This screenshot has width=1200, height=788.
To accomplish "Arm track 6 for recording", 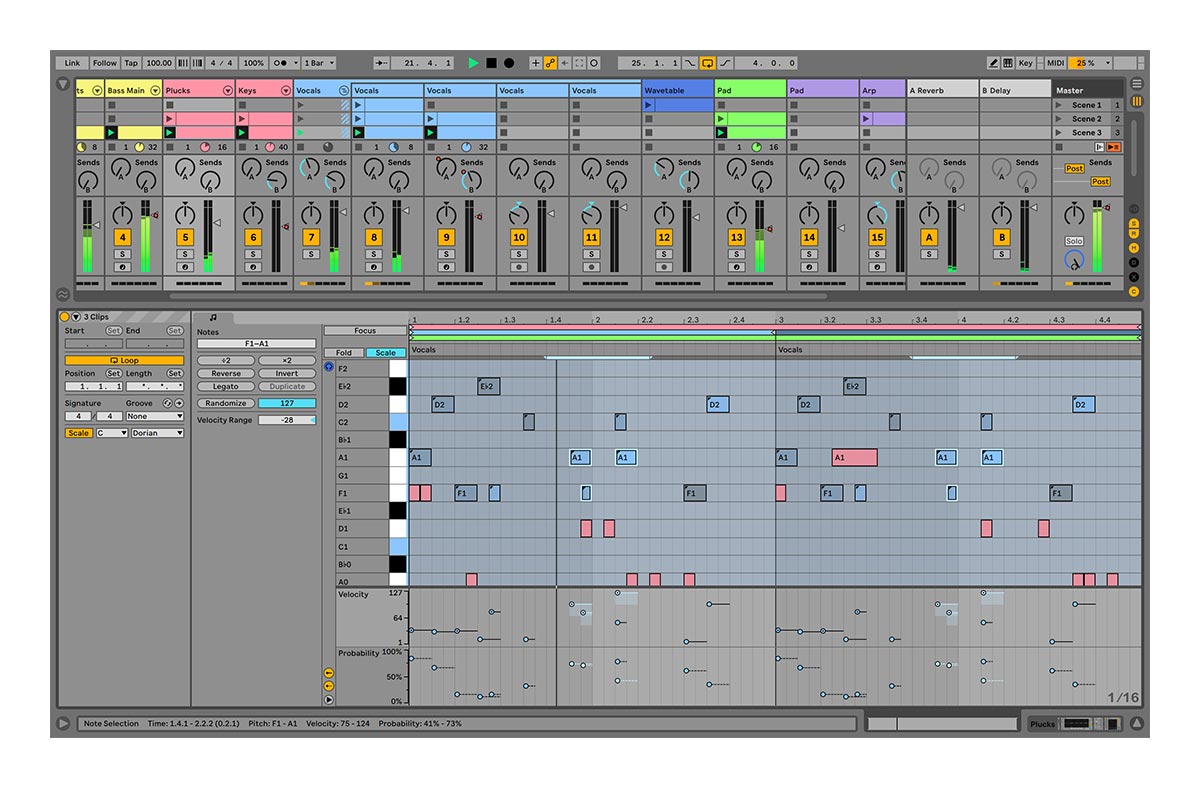I will tap(253, 267).
